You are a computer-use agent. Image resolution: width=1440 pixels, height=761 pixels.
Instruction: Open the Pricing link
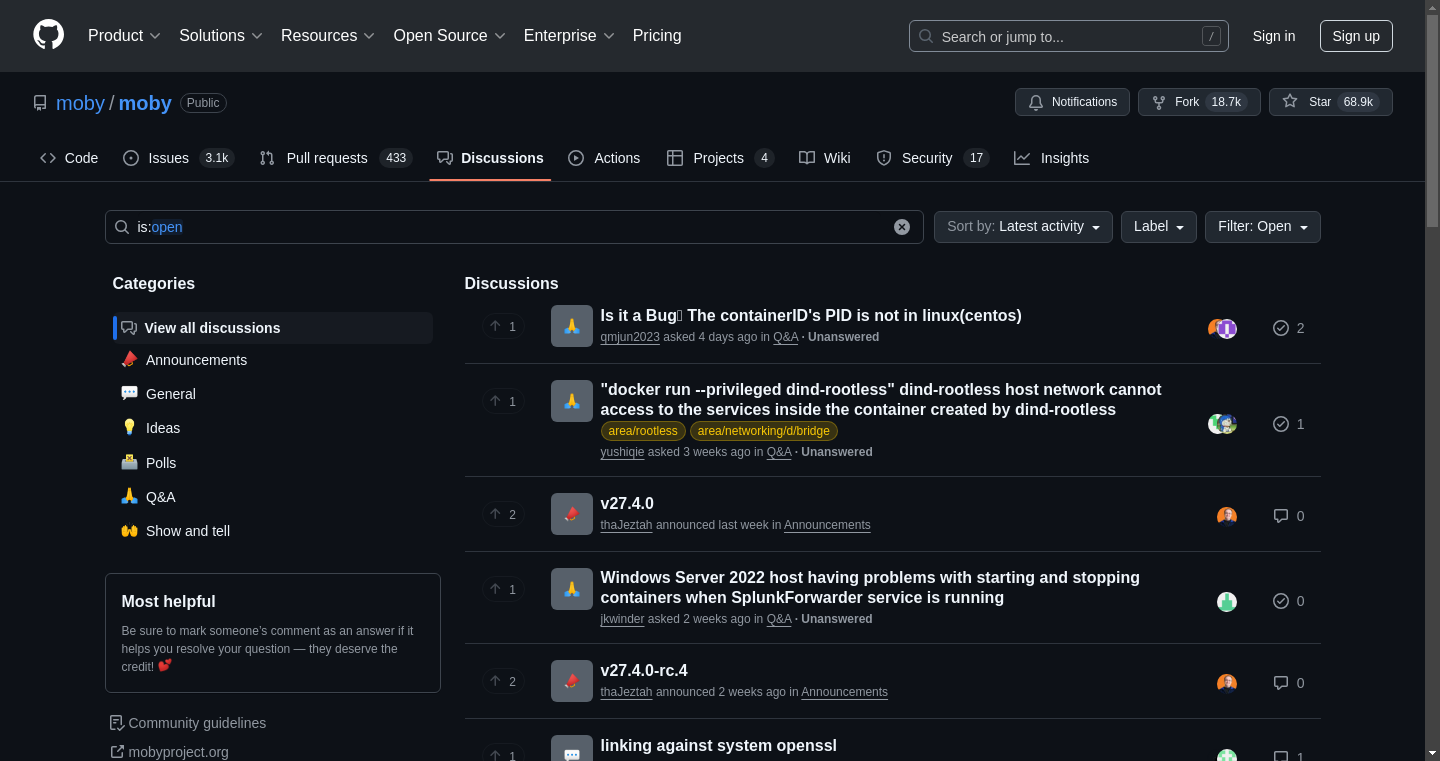point(657,36)
